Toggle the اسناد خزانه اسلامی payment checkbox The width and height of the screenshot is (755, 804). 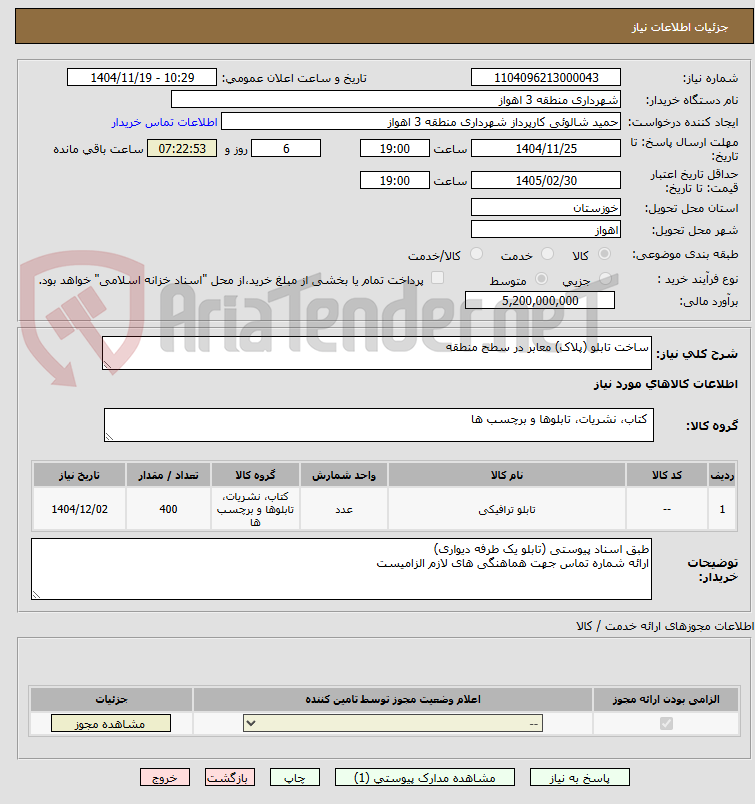438,278
